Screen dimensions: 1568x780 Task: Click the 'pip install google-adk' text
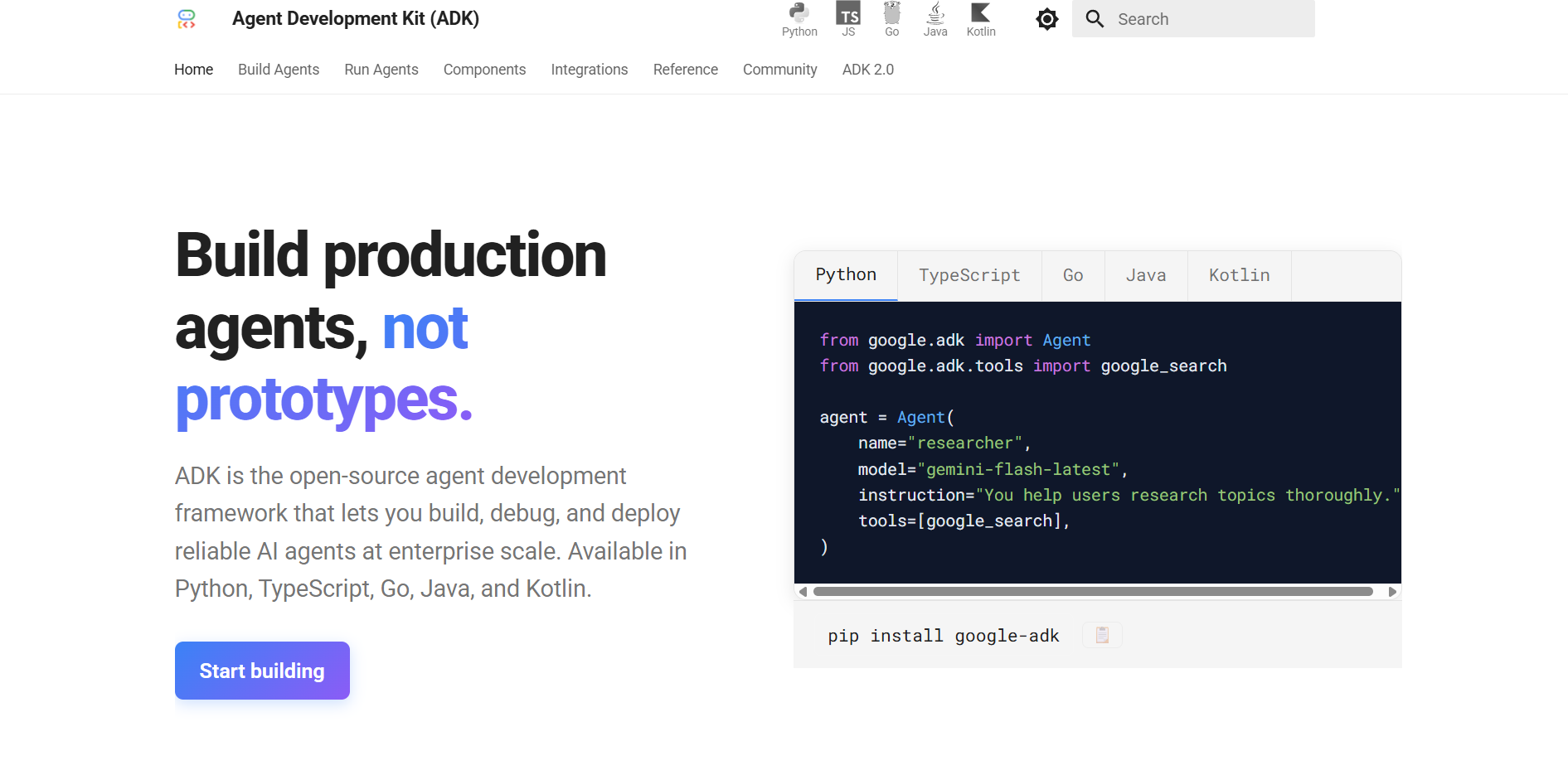point(944,636)
